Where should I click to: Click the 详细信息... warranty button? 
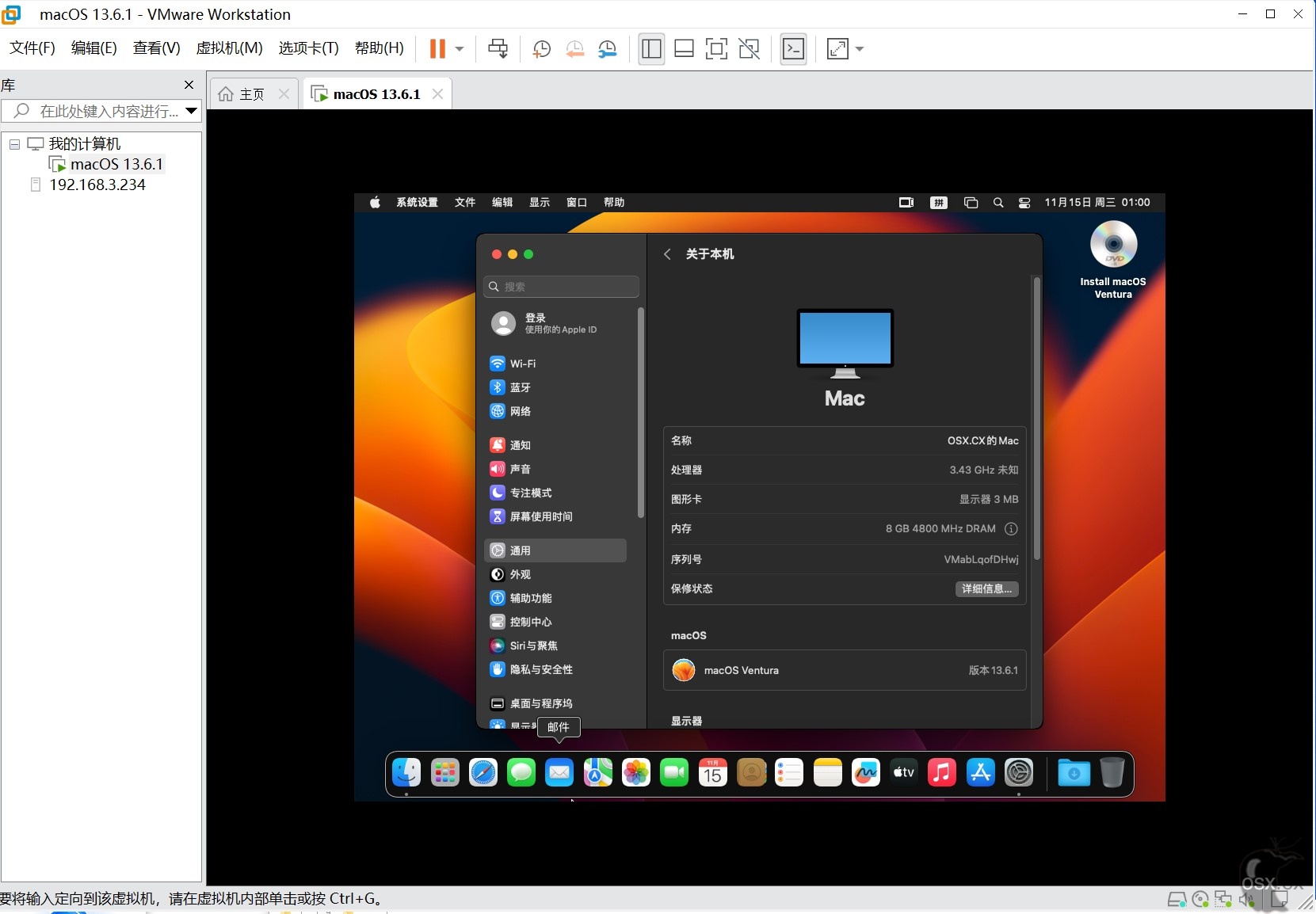(986, 588)
